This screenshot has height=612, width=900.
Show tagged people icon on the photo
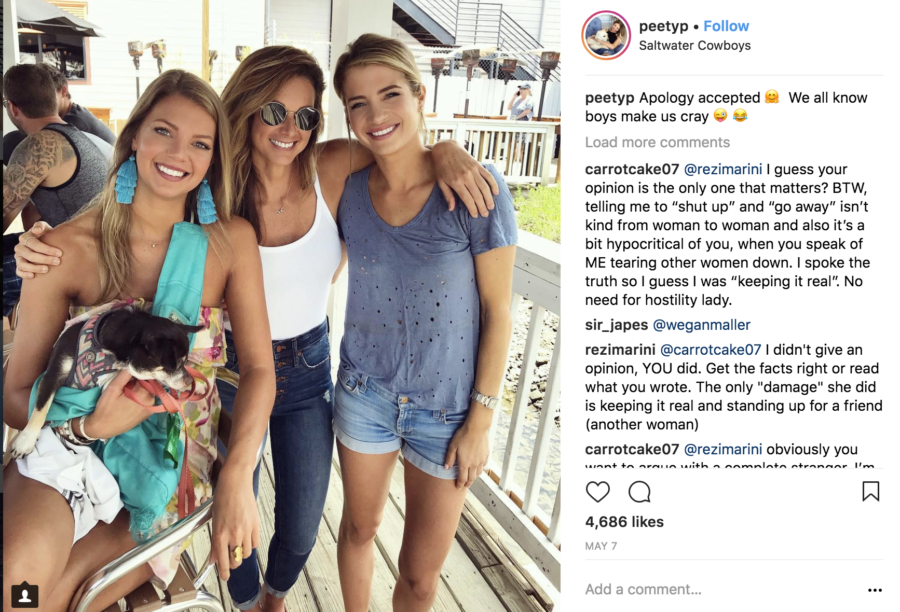tap(25, 595)
